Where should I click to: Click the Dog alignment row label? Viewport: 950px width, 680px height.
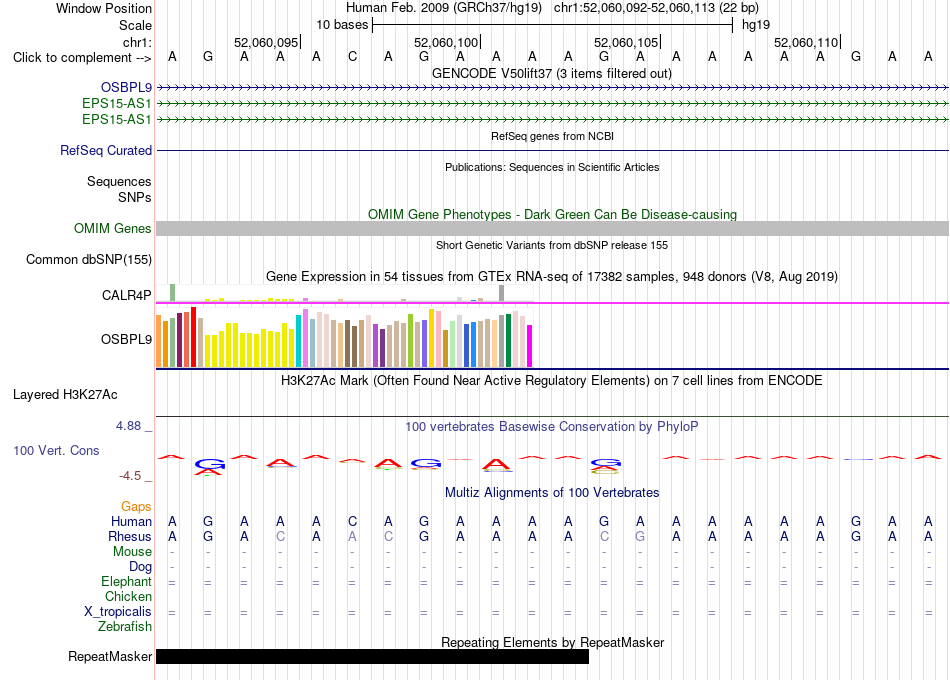(x=140, y=567)
